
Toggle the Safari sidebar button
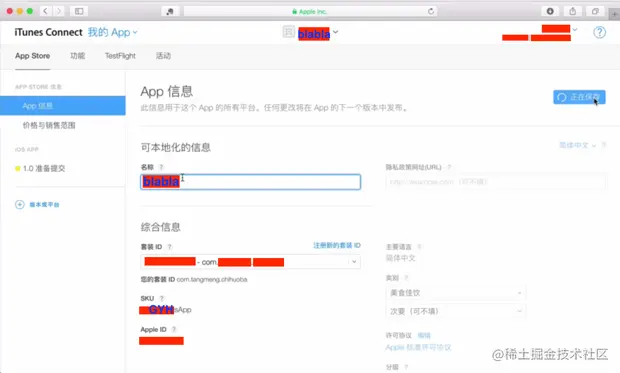tap(79, 11)
